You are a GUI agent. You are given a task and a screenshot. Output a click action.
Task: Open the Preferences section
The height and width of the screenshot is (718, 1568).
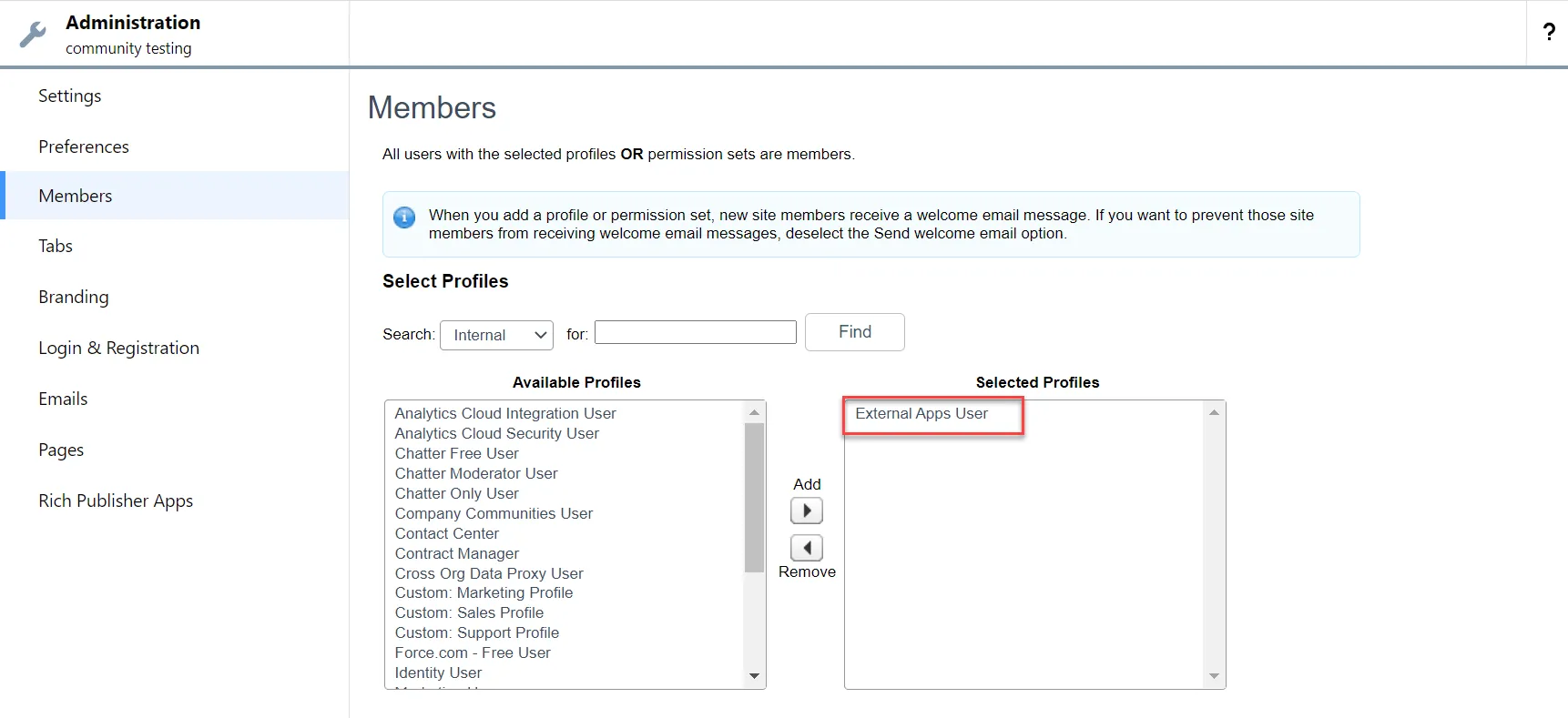83,147
